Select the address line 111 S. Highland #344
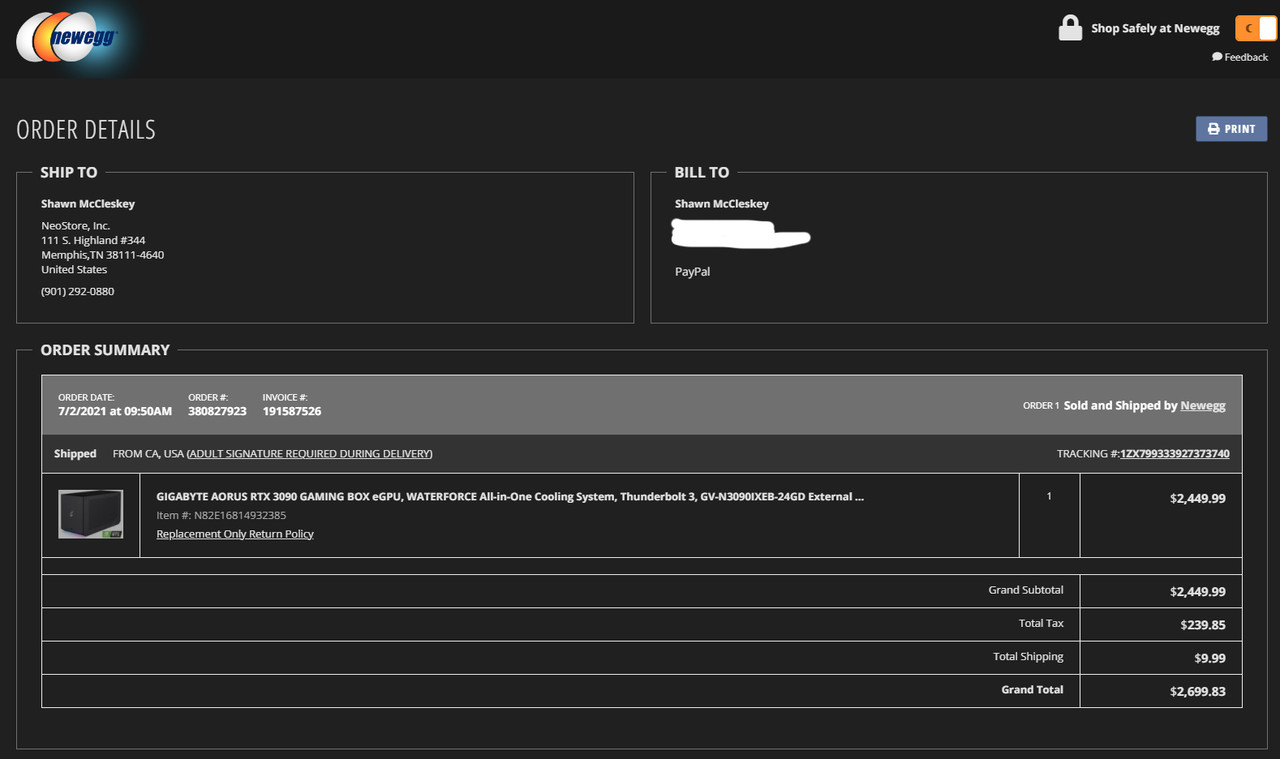This screenshot has width=1280, height=759. [93, 241]
